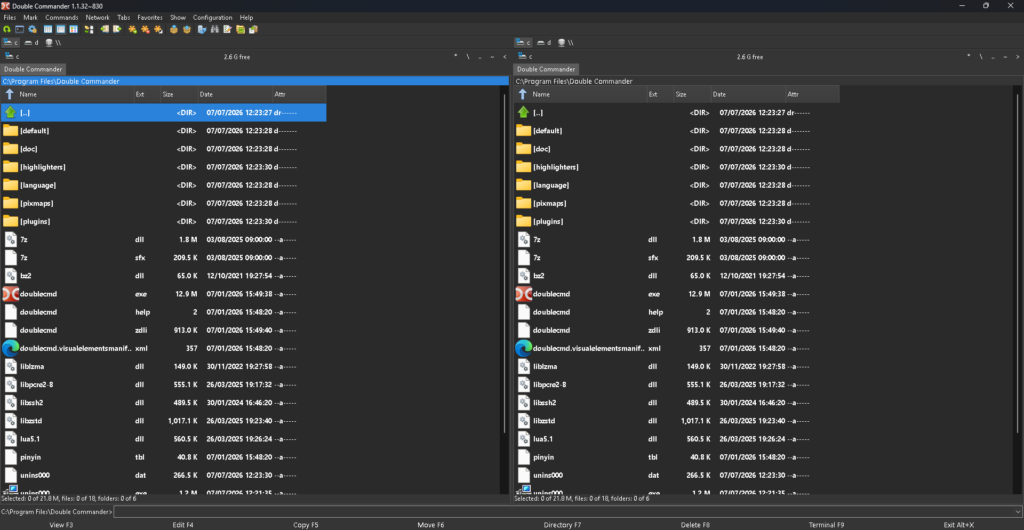Click View F3 button

coord(61,525)
